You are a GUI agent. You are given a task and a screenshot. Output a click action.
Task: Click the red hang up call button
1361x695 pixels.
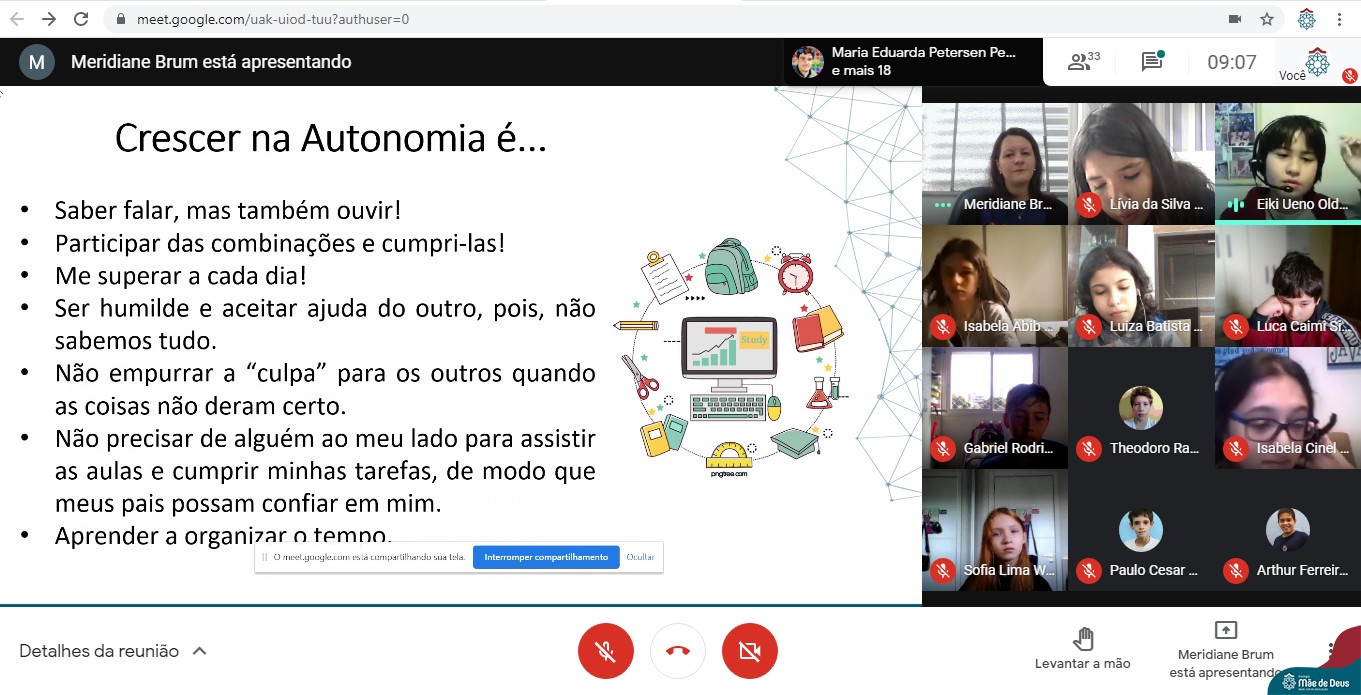678,651
